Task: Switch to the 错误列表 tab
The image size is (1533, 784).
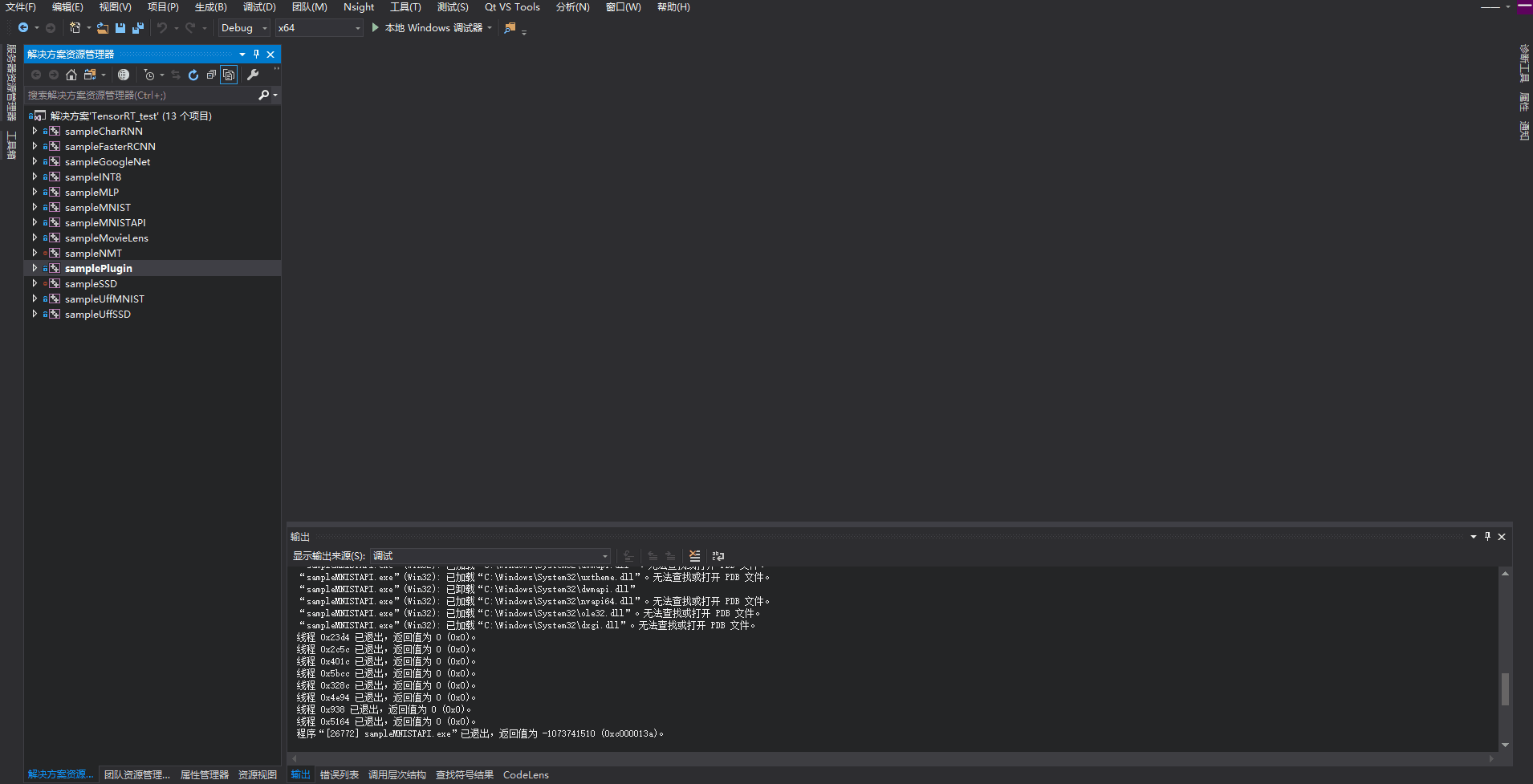Action: click(x=340, y=774)
